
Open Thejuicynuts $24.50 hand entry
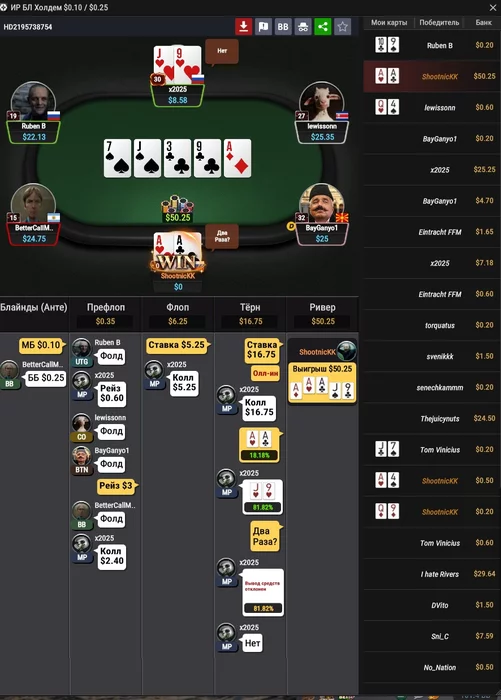[432, 418]
